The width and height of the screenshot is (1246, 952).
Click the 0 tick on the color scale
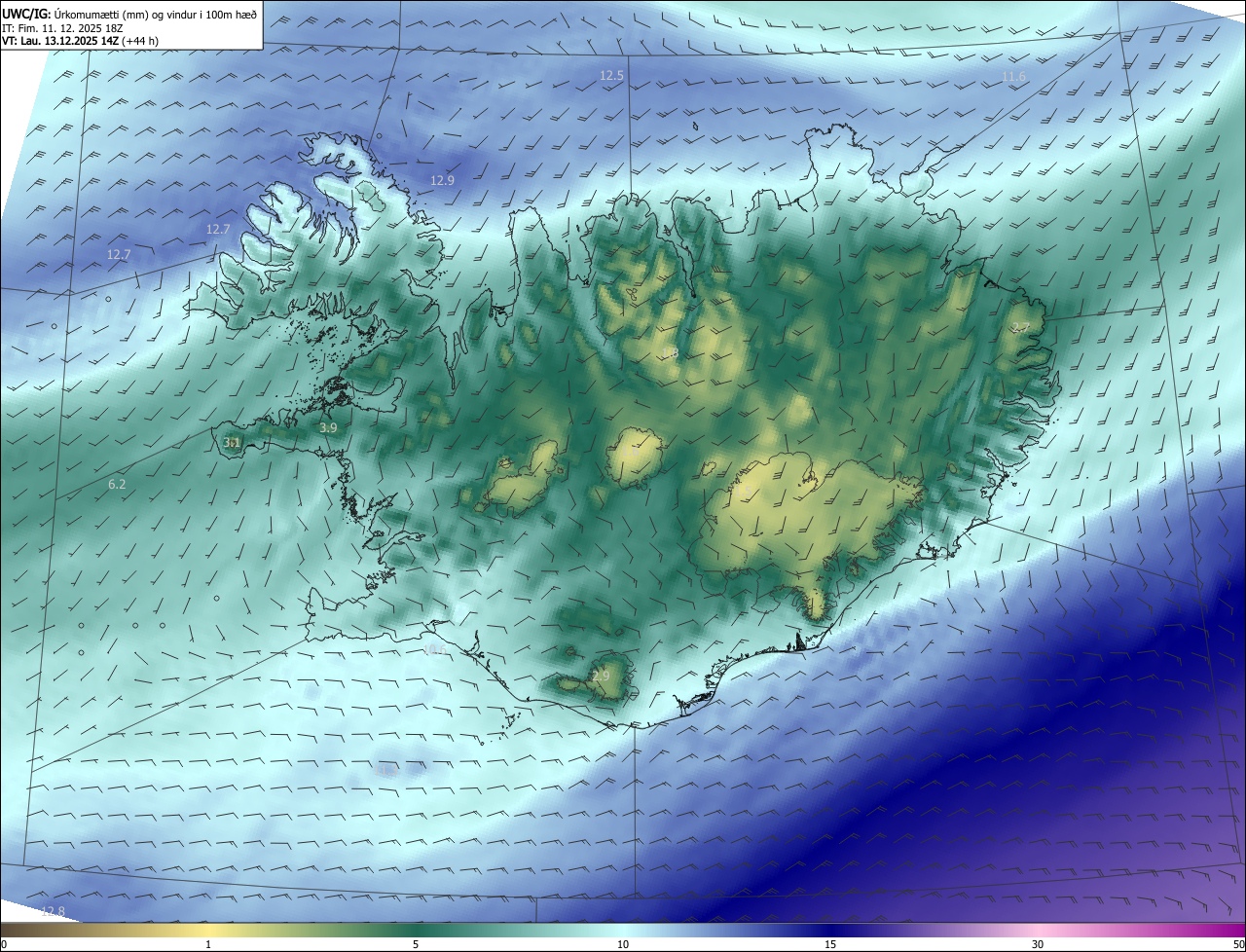(4, 945)
